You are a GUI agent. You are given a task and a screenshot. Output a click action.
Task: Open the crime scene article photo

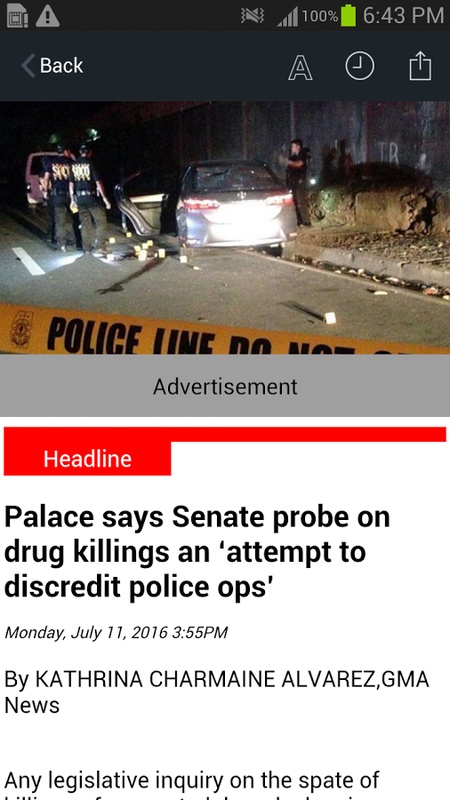pyautogui.click(x=225, y=228)
